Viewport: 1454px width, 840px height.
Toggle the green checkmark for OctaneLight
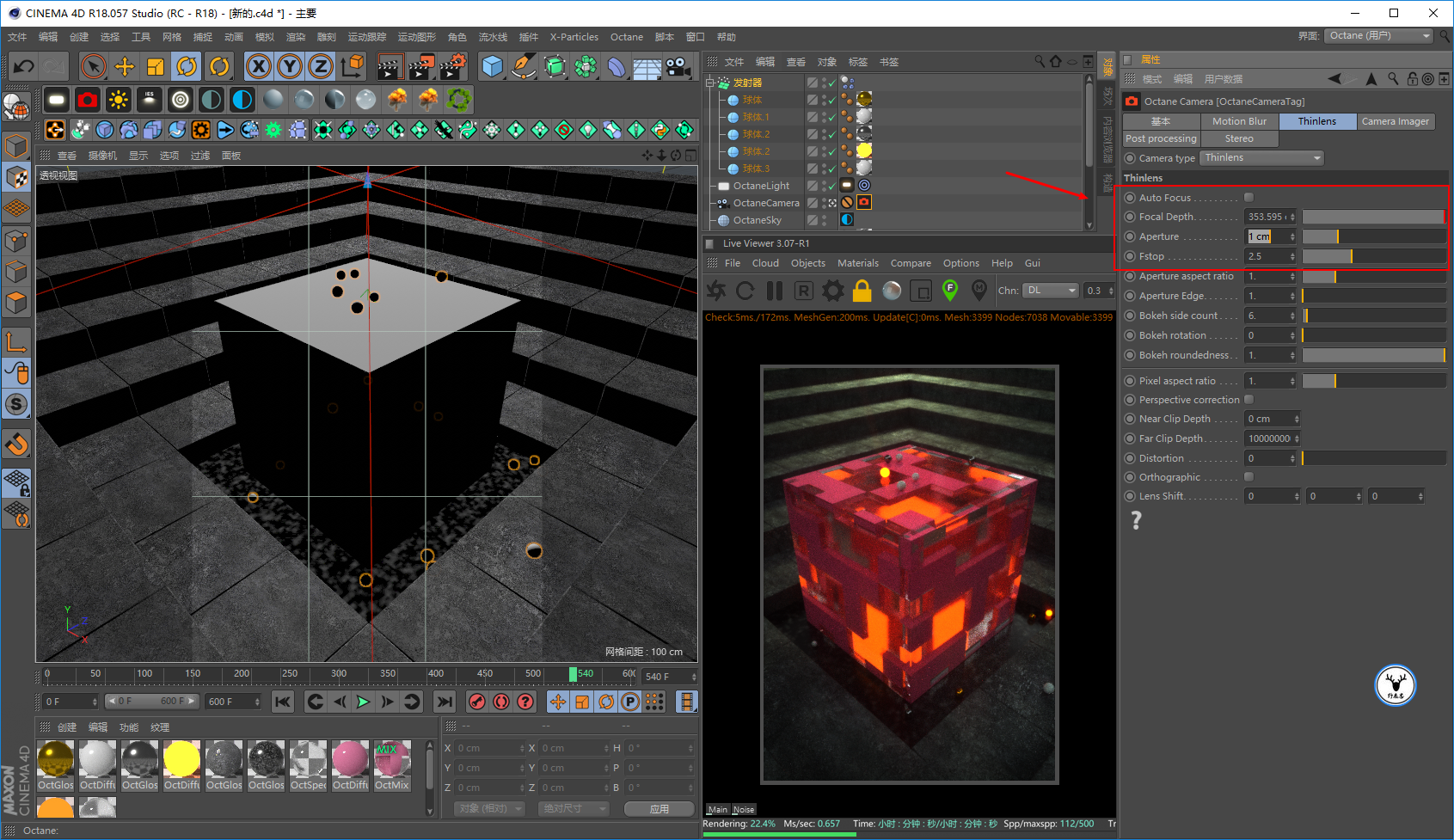point(832,186)
